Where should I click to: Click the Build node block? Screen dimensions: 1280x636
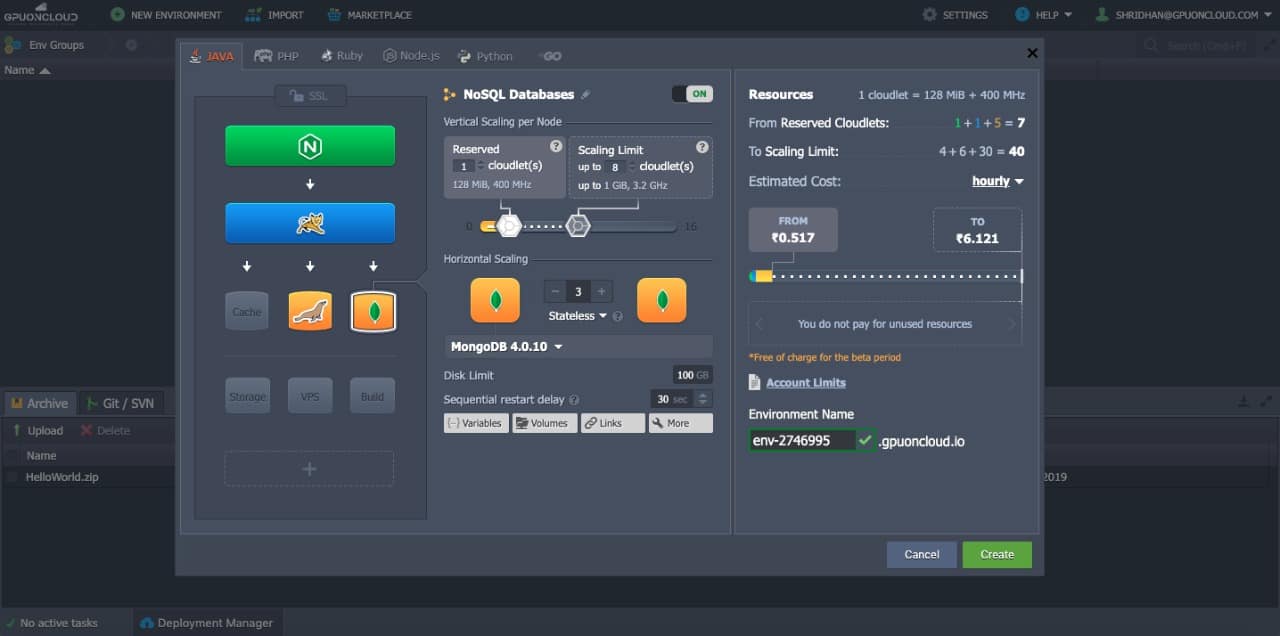click(372, 396)
